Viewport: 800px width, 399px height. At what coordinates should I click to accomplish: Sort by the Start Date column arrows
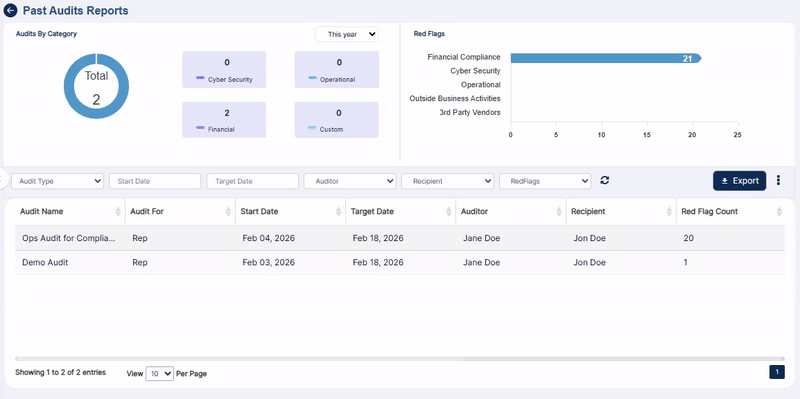point(338,212)
